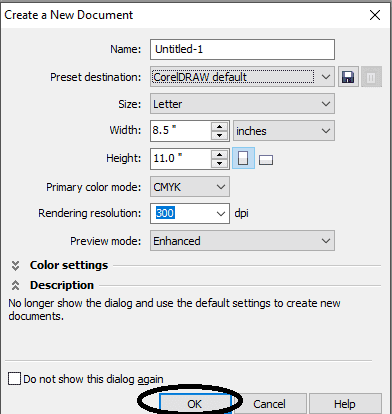Enable Do not show this dialog again
This screenshot has width=392, height=414.
click(x=14, y=379)
